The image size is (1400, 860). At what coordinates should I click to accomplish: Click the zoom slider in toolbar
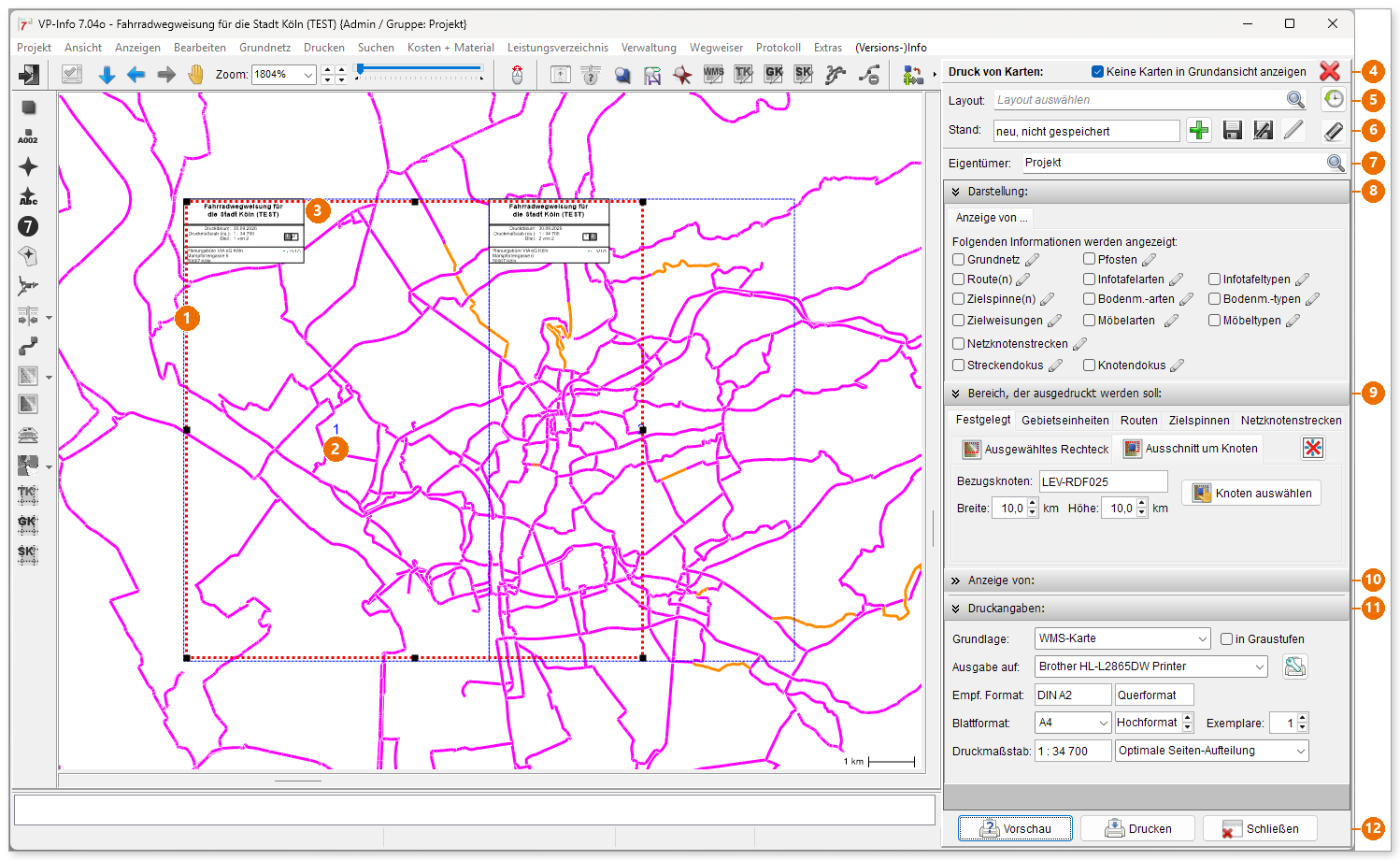pos(420,69)
